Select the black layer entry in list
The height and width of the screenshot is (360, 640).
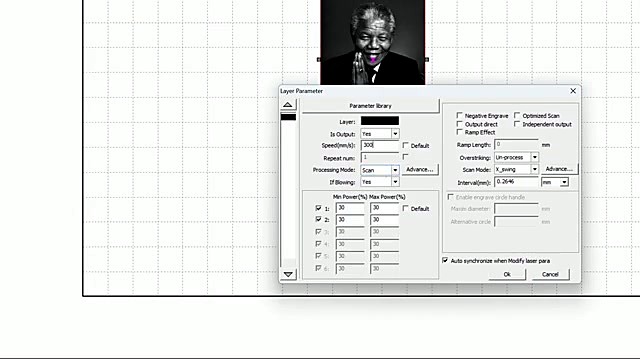(x=288, y=117)
